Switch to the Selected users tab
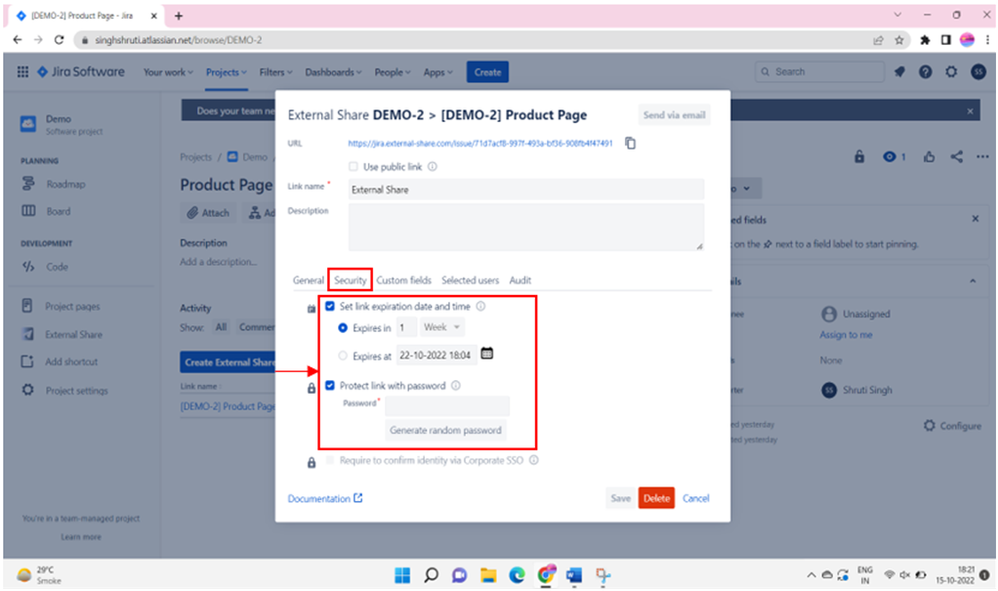The image size is (998, 591). pyautogui.click(x=470, y=280)
